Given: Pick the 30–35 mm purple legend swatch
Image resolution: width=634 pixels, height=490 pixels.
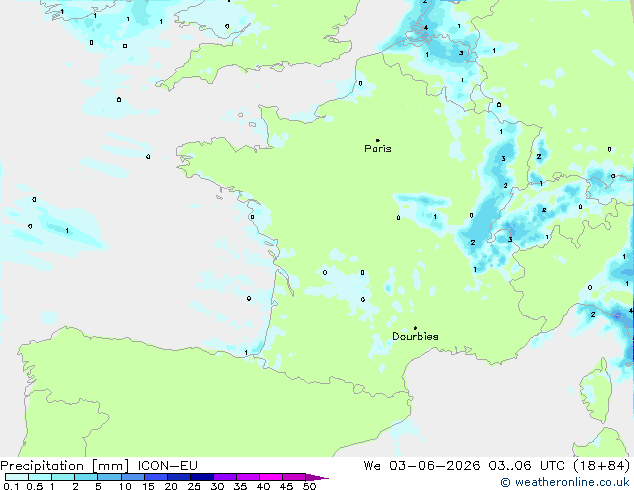Looking at the screenshot, I should coord(225,477).
